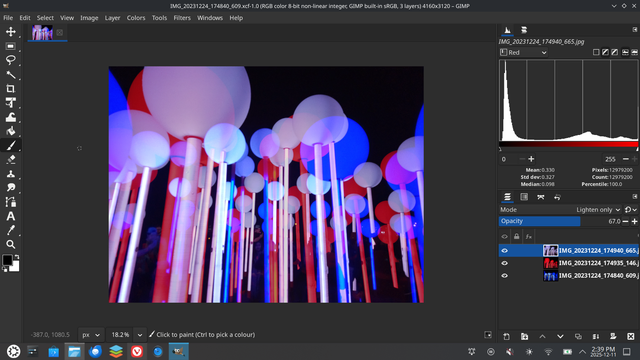Lower the selected layer down
This screenshot has width=640, height=360.
560,336
